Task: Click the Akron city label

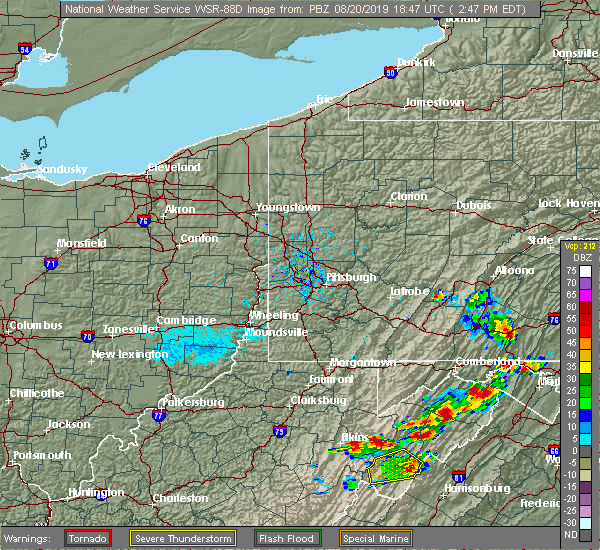Action: click(x=180, y=209)
